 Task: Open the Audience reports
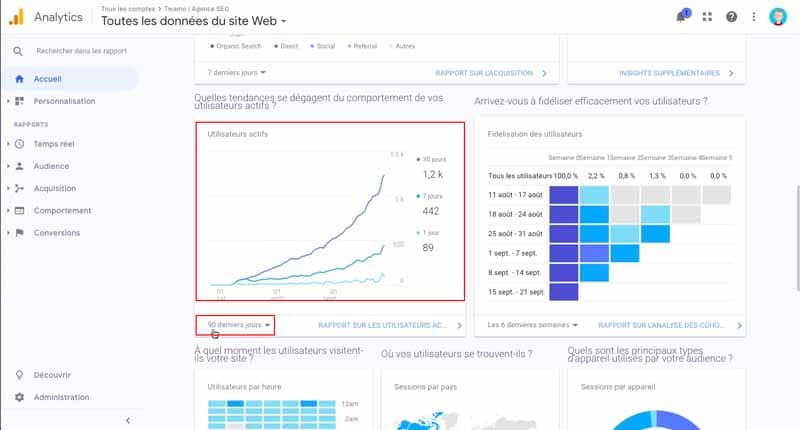[51, 166]
